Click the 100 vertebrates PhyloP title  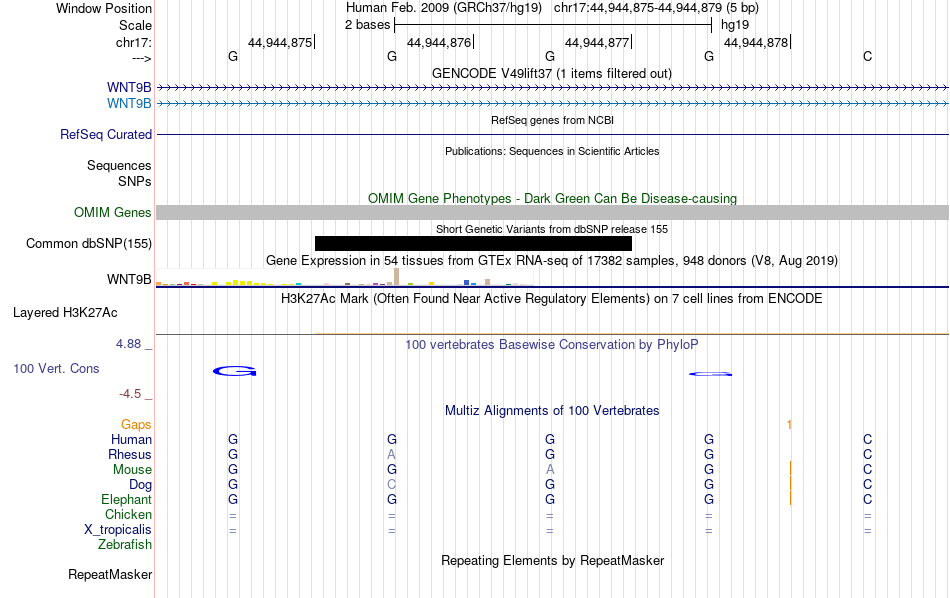551,345
